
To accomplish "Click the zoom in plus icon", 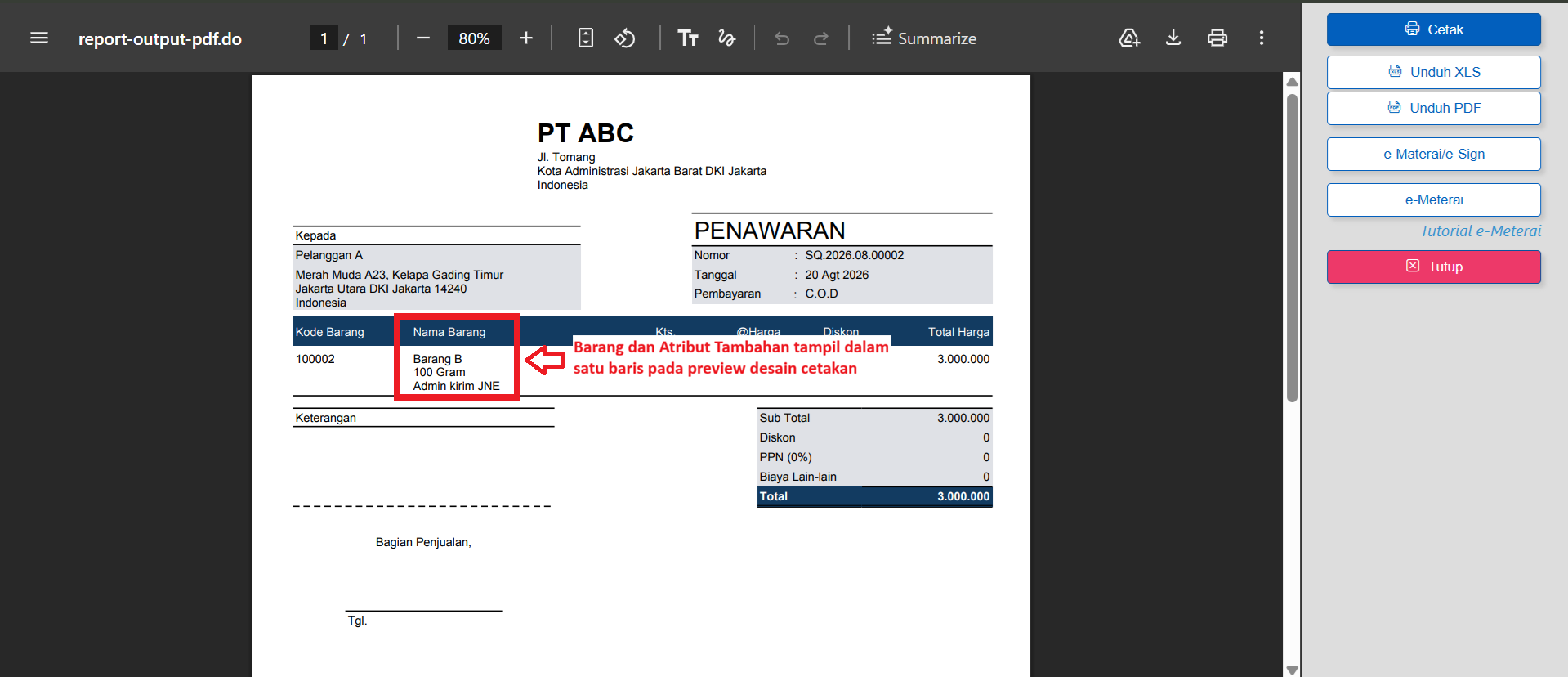I will pos(526,38).
